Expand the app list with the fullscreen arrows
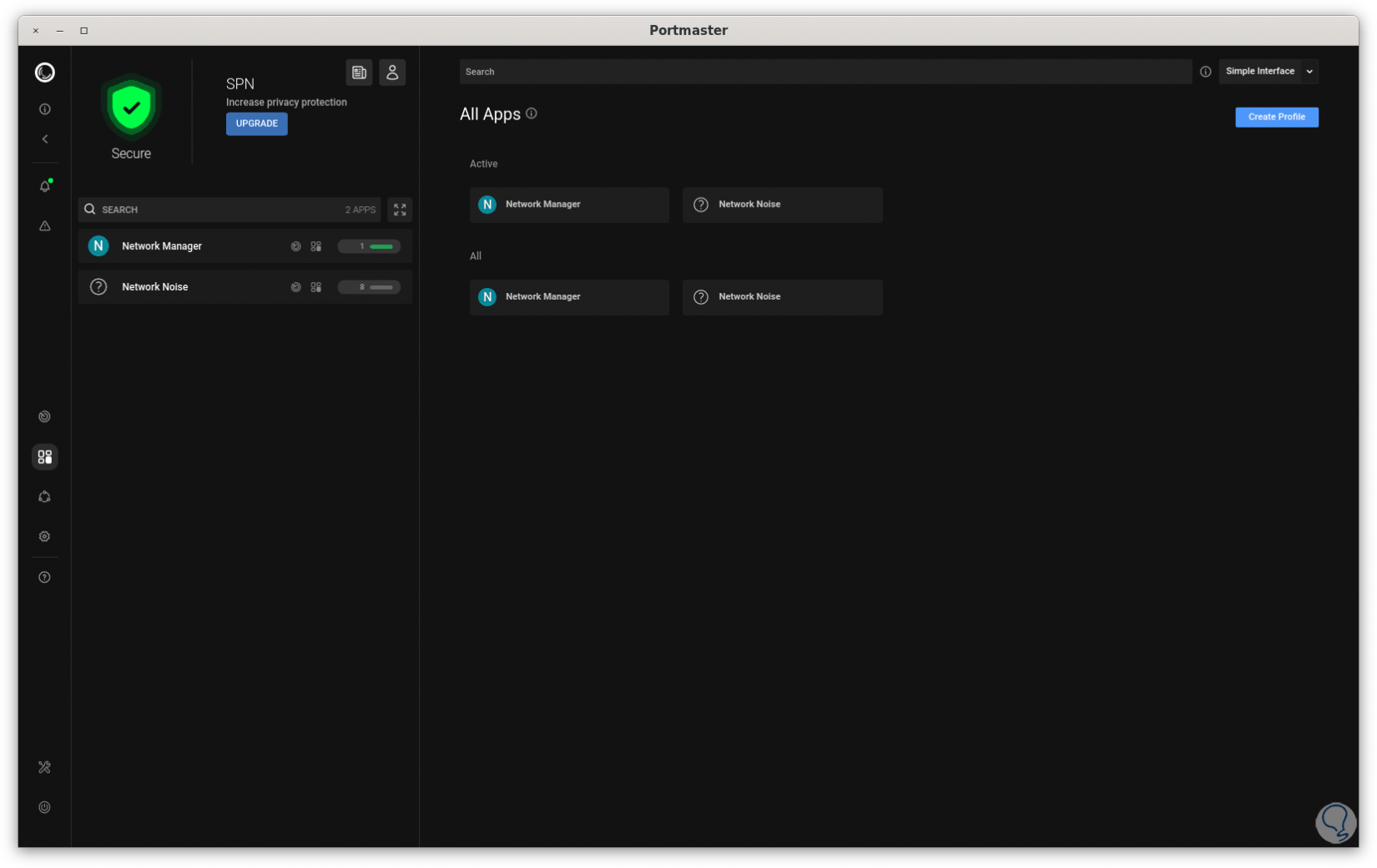 click(x=400, y=209)
